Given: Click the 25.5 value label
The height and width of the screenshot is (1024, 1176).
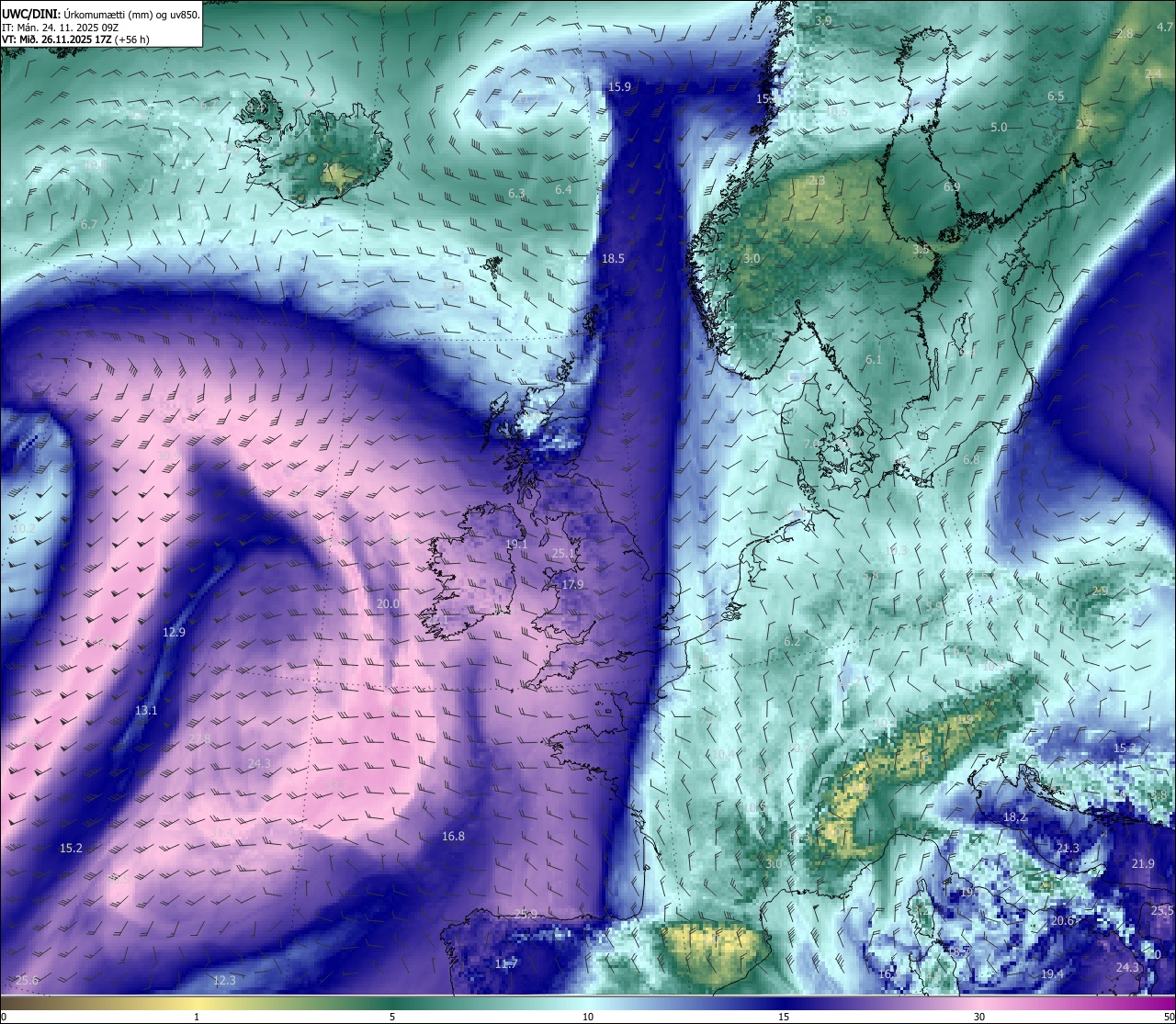Looking at the screenshot, I should (x=1162, y=911).
